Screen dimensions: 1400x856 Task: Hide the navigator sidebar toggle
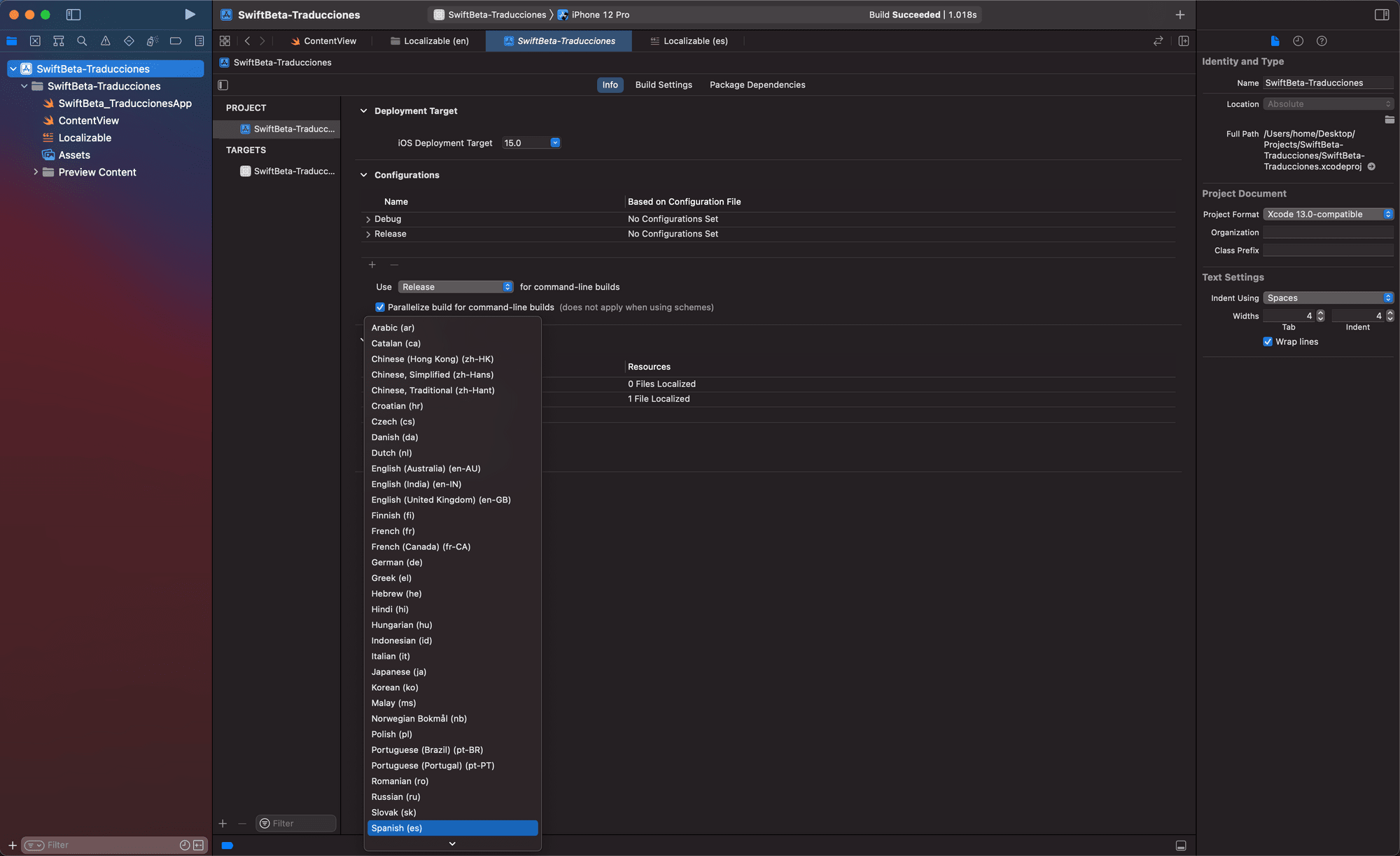[73, 15]
